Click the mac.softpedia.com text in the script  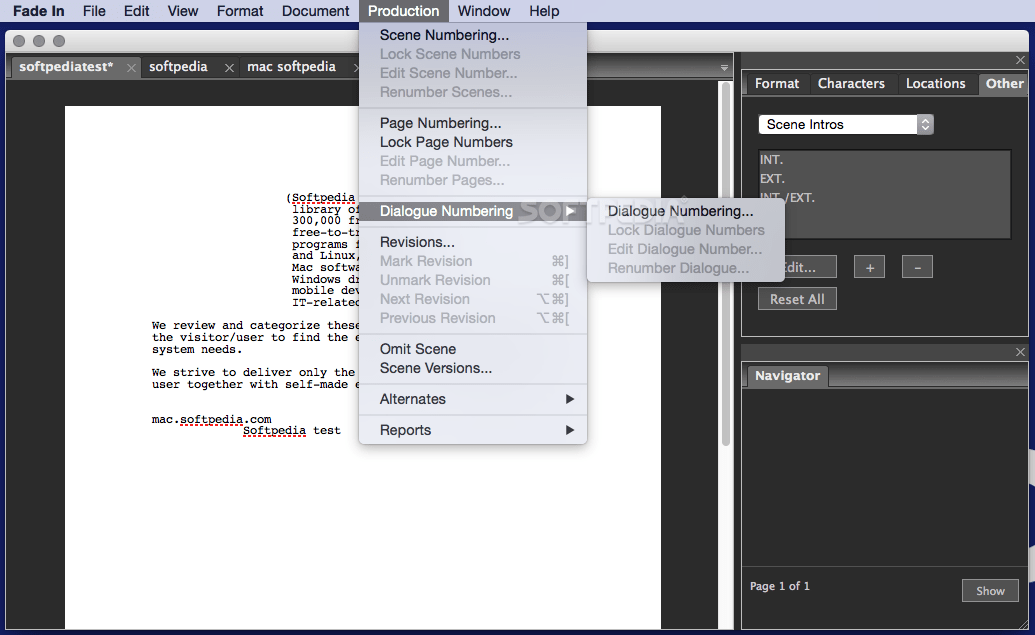(x=211, y=419)
